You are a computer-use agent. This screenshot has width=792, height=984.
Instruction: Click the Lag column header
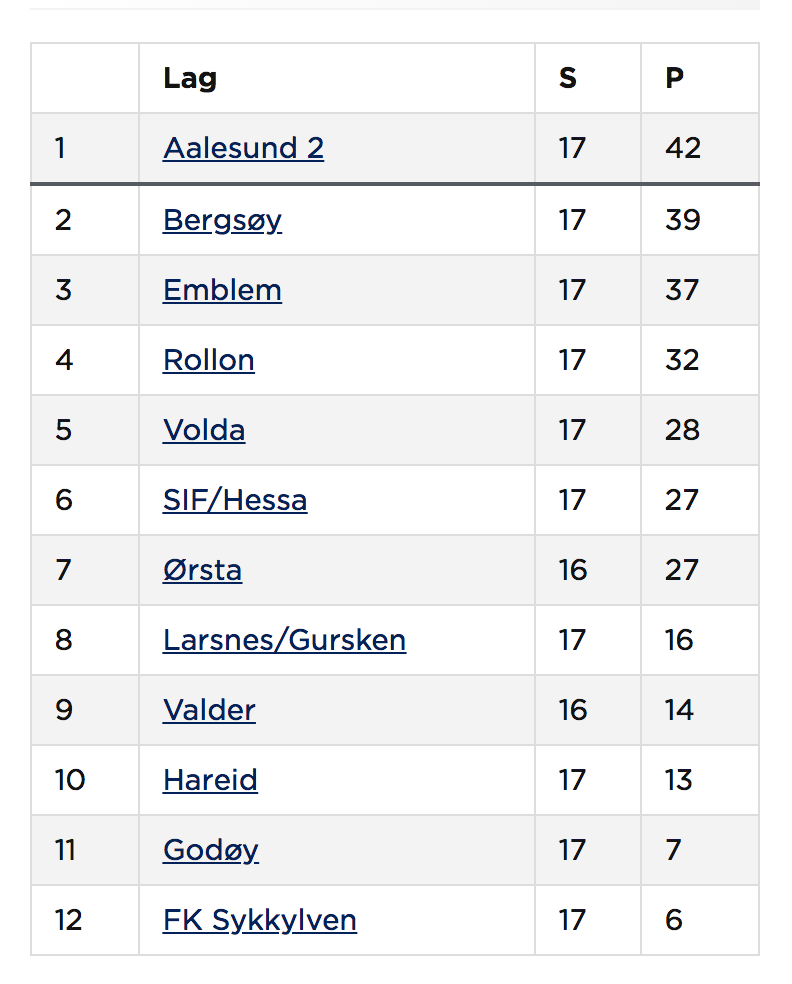click(190, 78)
